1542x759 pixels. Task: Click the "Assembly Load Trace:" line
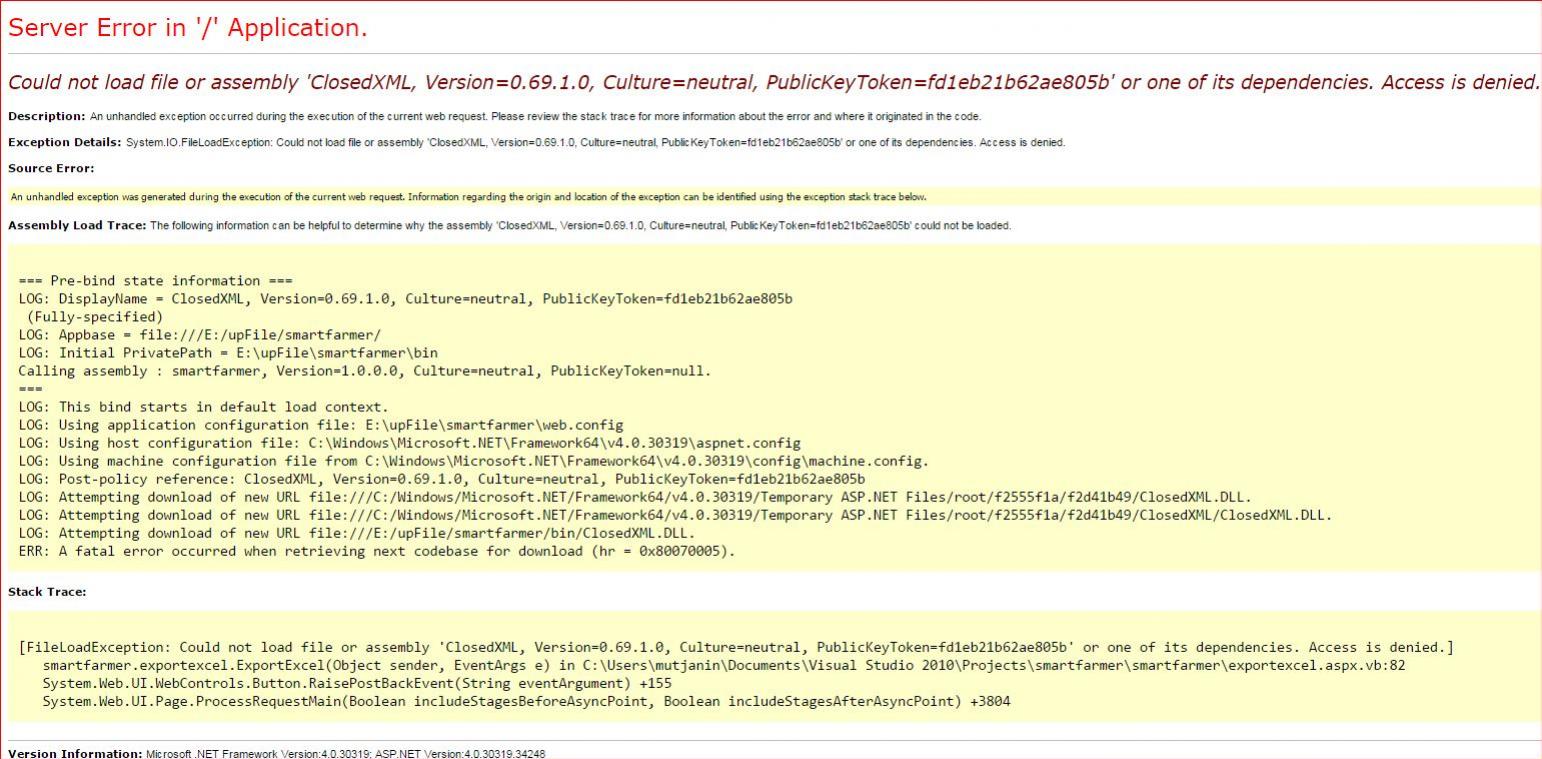pos(509,225)
